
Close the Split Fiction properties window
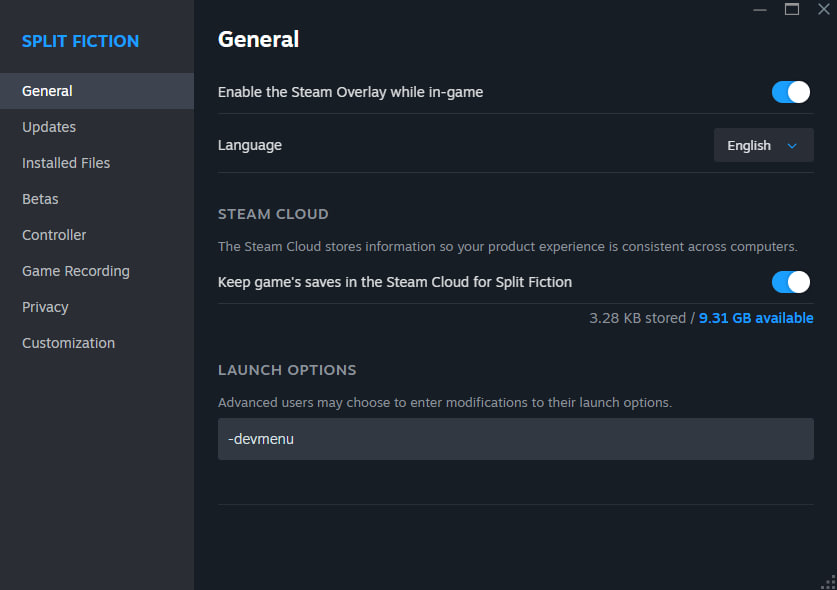[x=823, y=9]
